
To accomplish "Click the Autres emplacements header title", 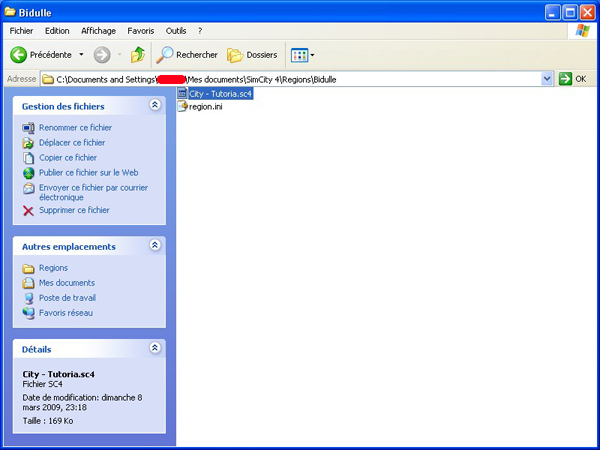I will tap(69, 247).
